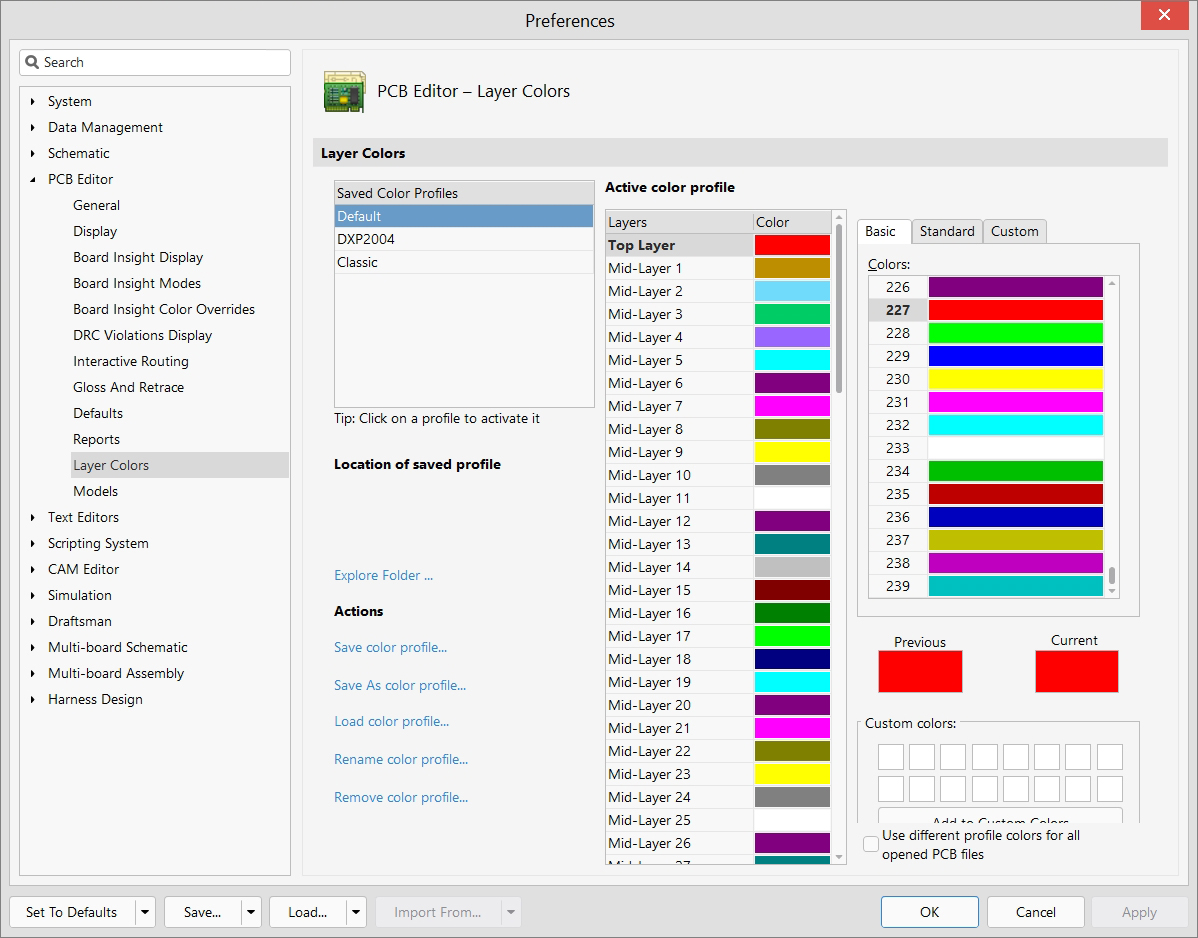Click Save color profile link
The image size is (1198, 938).
click(x=390, y=647)
